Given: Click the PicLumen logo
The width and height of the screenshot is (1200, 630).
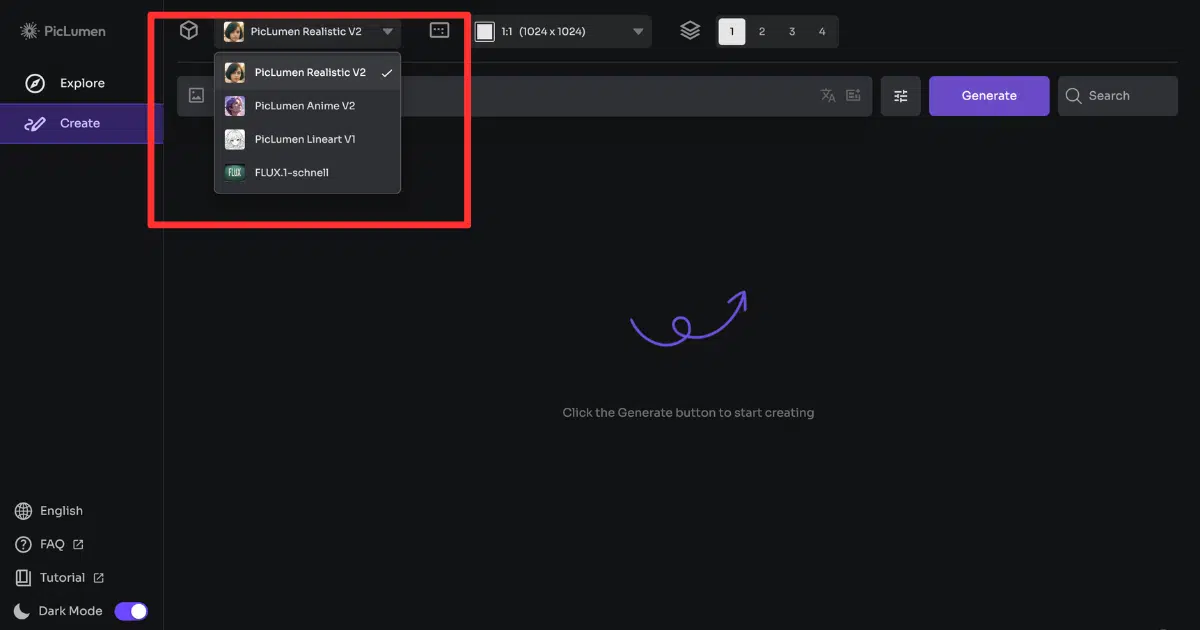Looking at the screenshot, I should [x=62, y=31].
